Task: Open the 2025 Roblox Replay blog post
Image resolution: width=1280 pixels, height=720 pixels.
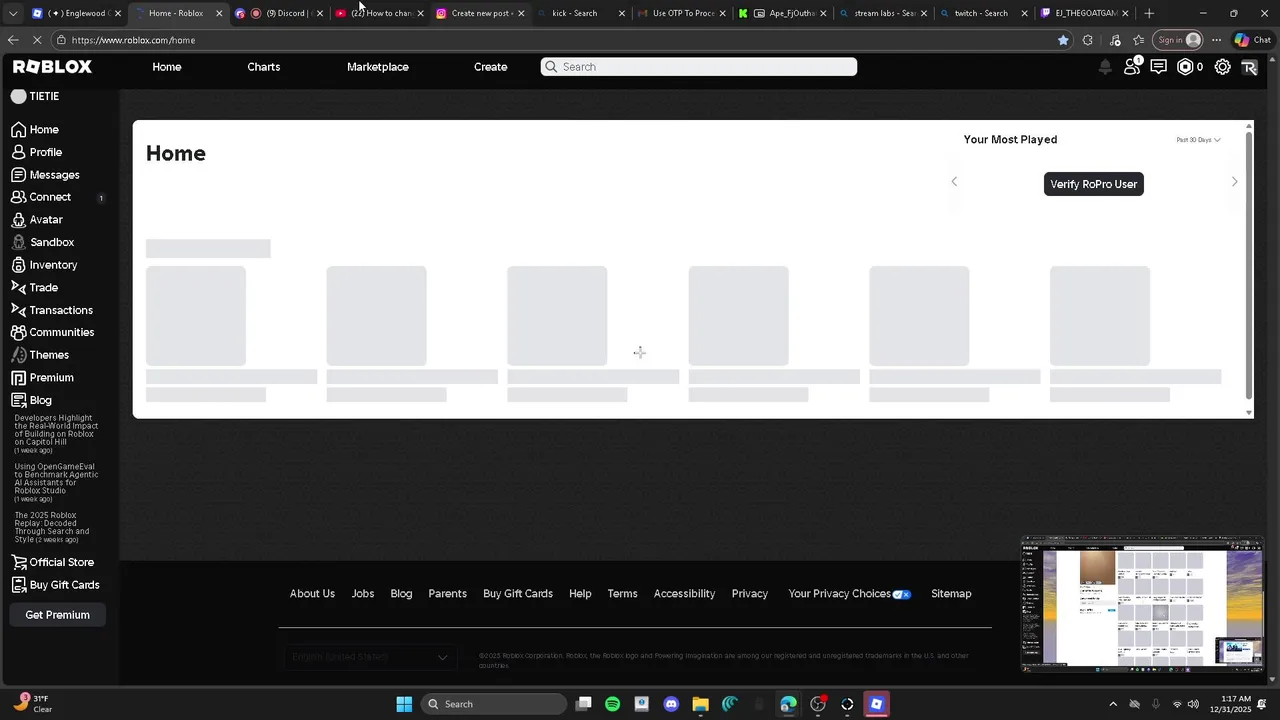Action: click(52, 527)
